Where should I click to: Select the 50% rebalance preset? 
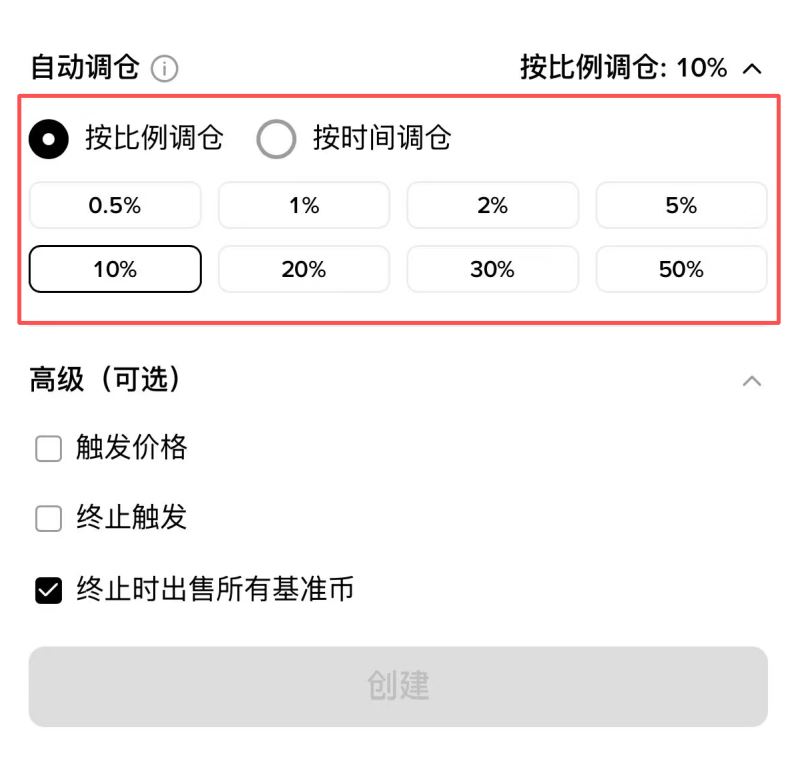click(681, 269)
